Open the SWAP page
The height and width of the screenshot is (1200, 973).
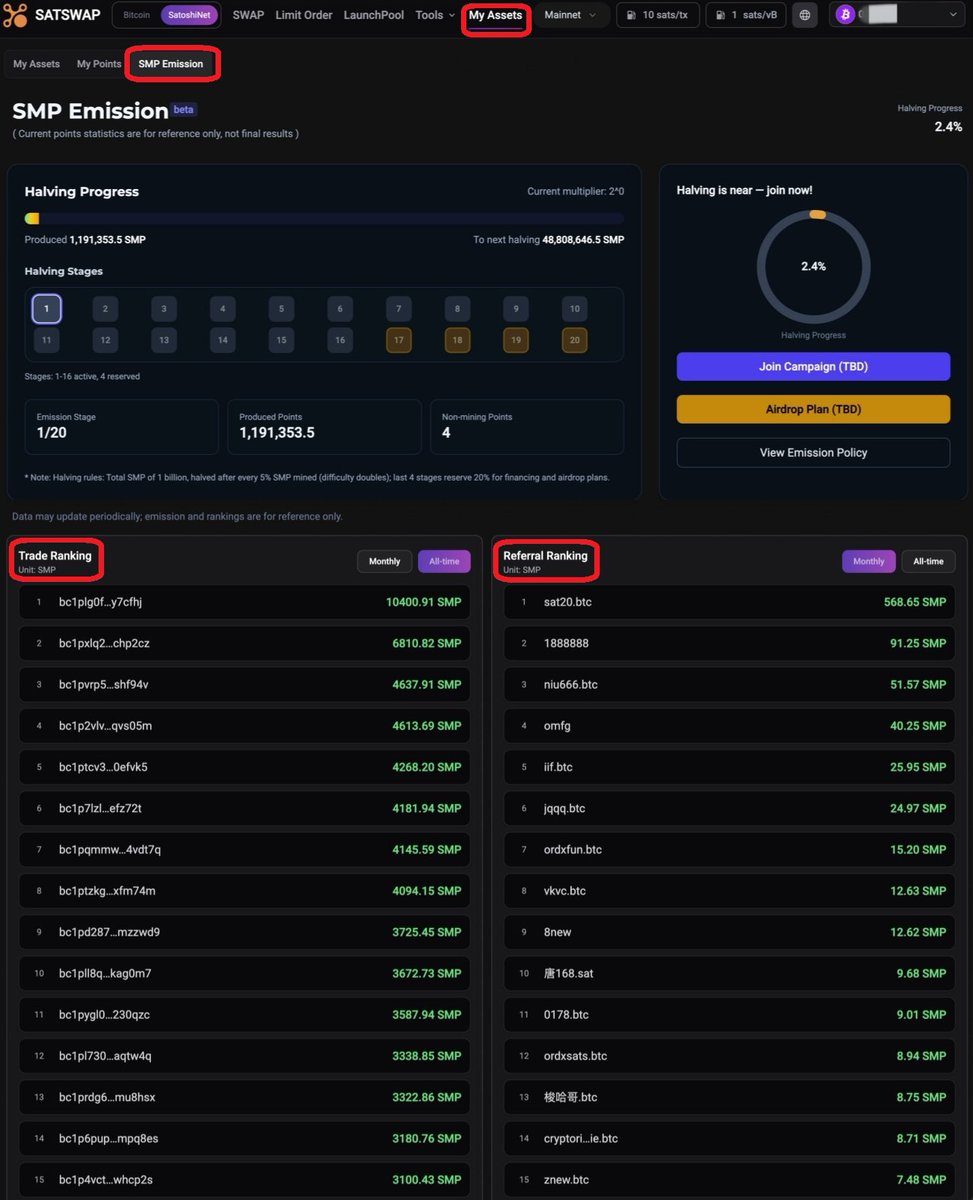[248, 15]
